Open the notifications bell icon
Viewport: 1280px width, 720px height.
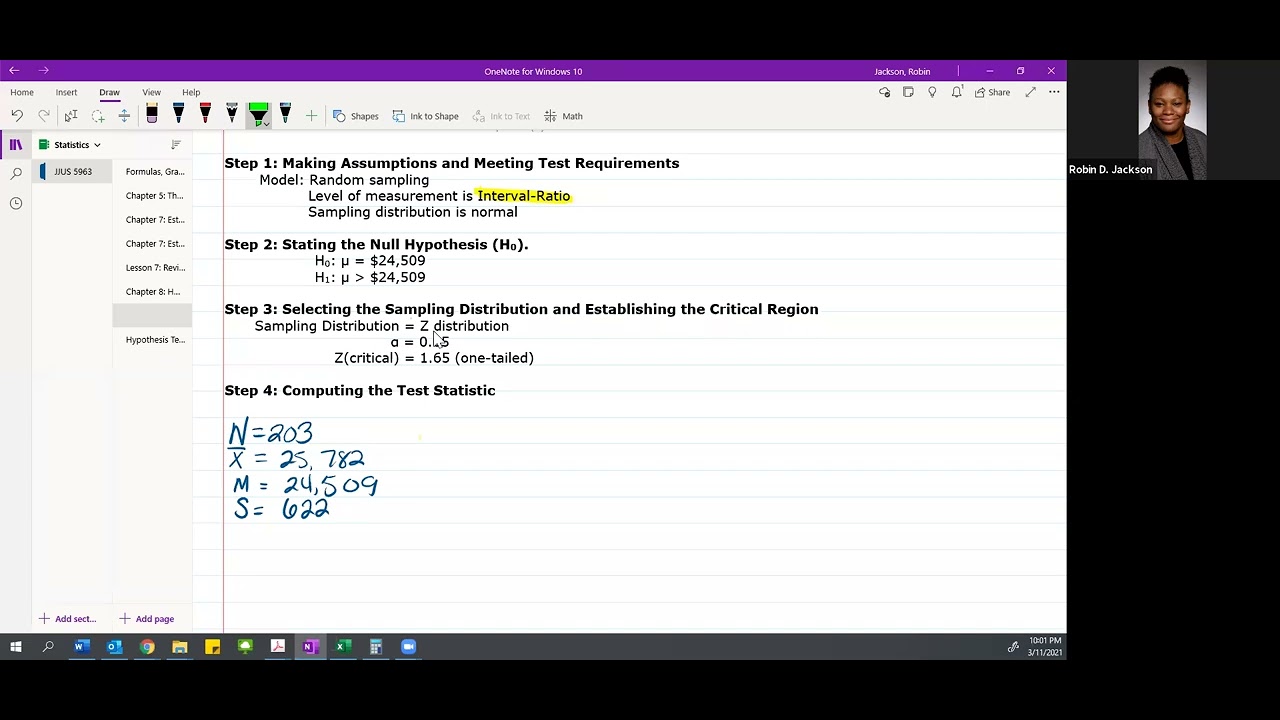[957, 92]
